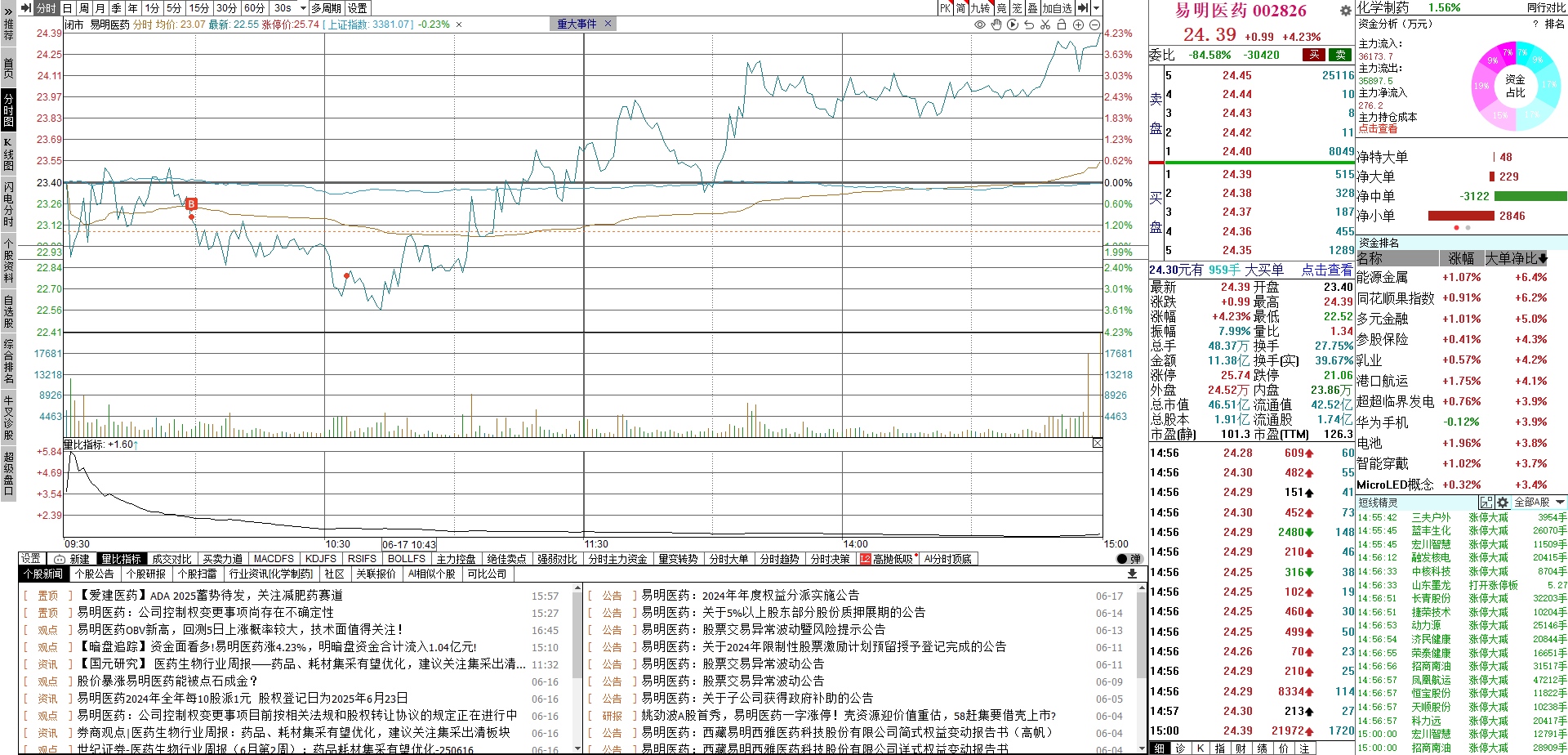1568x755 pixels.
Task: Click the eye visibility icon above the chart
Action: 980,25
